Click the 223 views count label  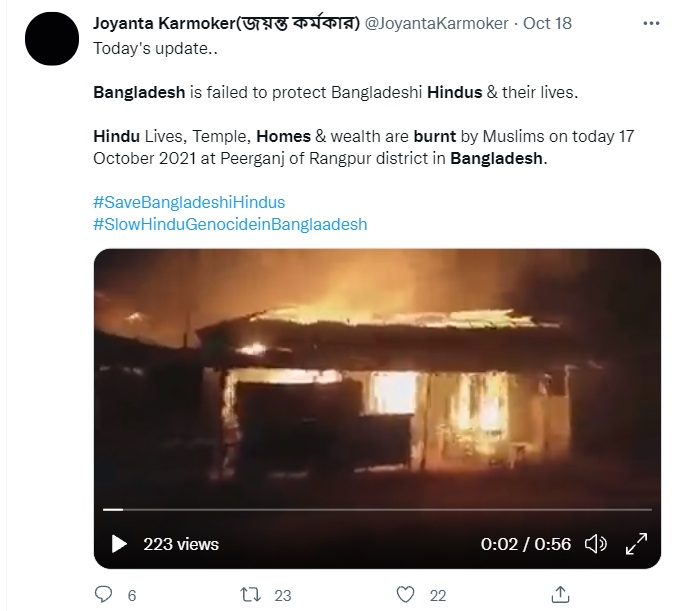pos(181,544)
